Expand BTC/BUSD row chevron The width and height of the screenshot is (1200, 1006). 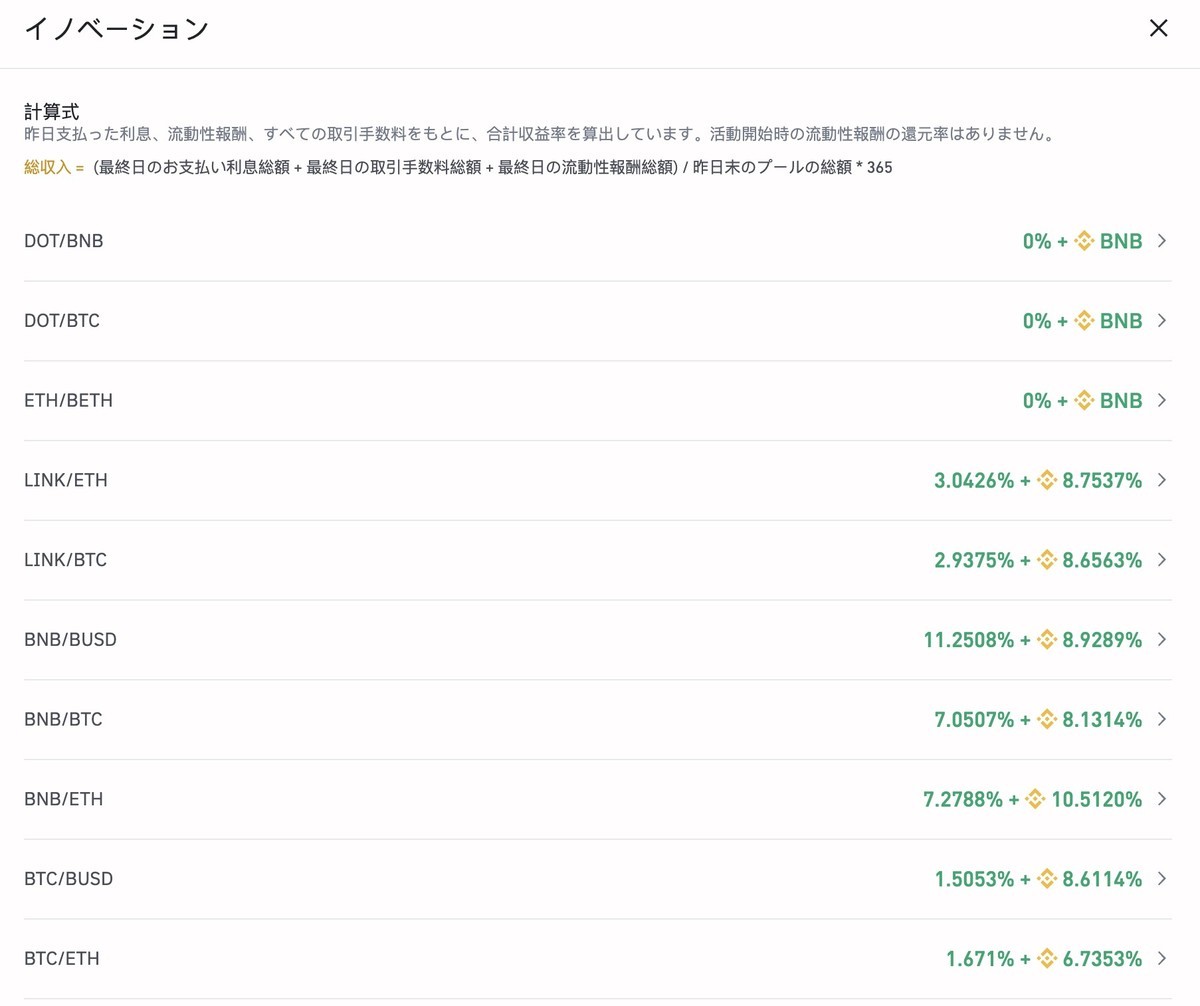click(1162, 879)
